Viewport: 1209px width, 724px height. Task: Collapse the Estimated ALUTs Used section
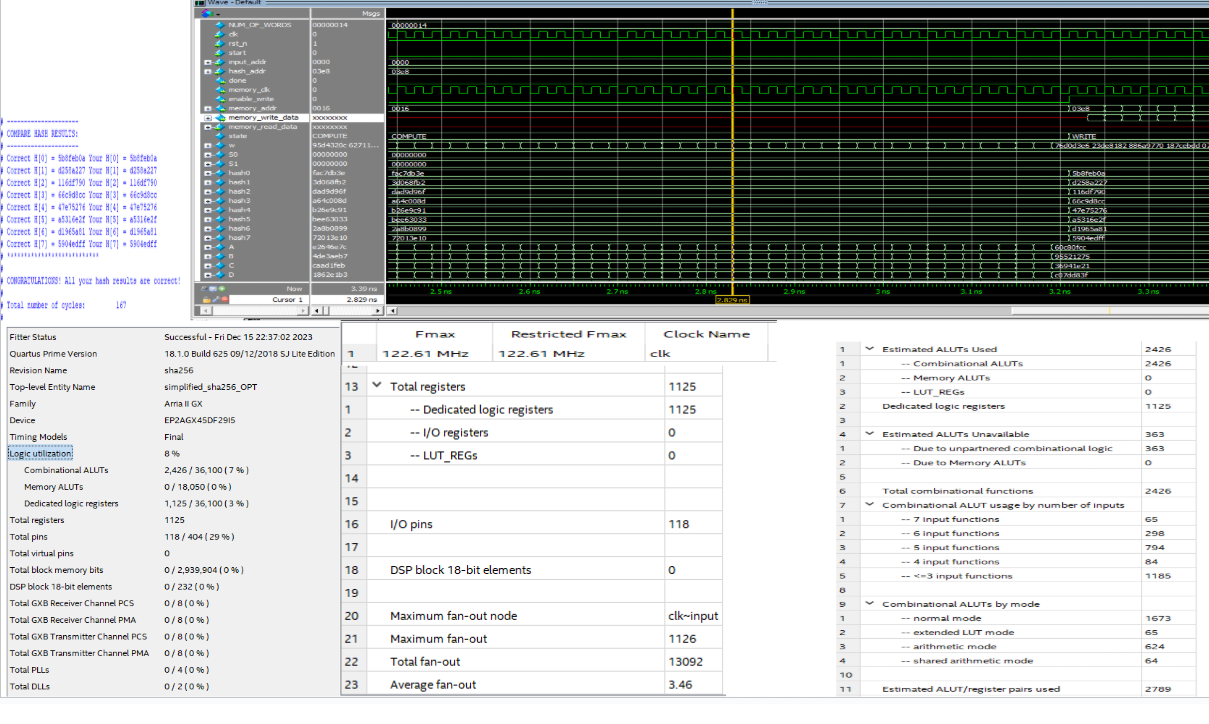point(871,349)
